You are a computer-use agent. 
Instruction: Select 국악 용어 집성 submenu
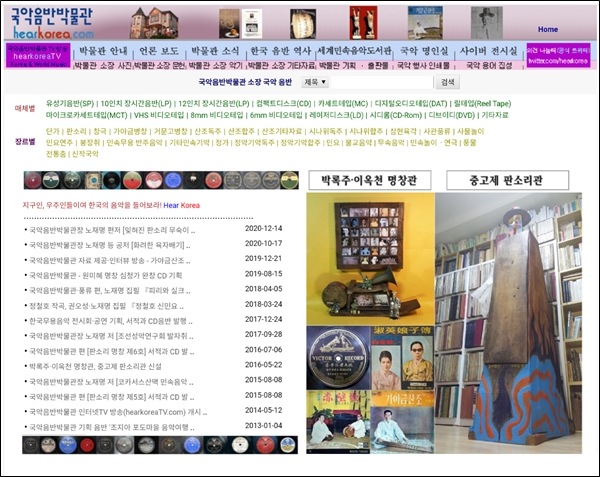coord(489,65)
